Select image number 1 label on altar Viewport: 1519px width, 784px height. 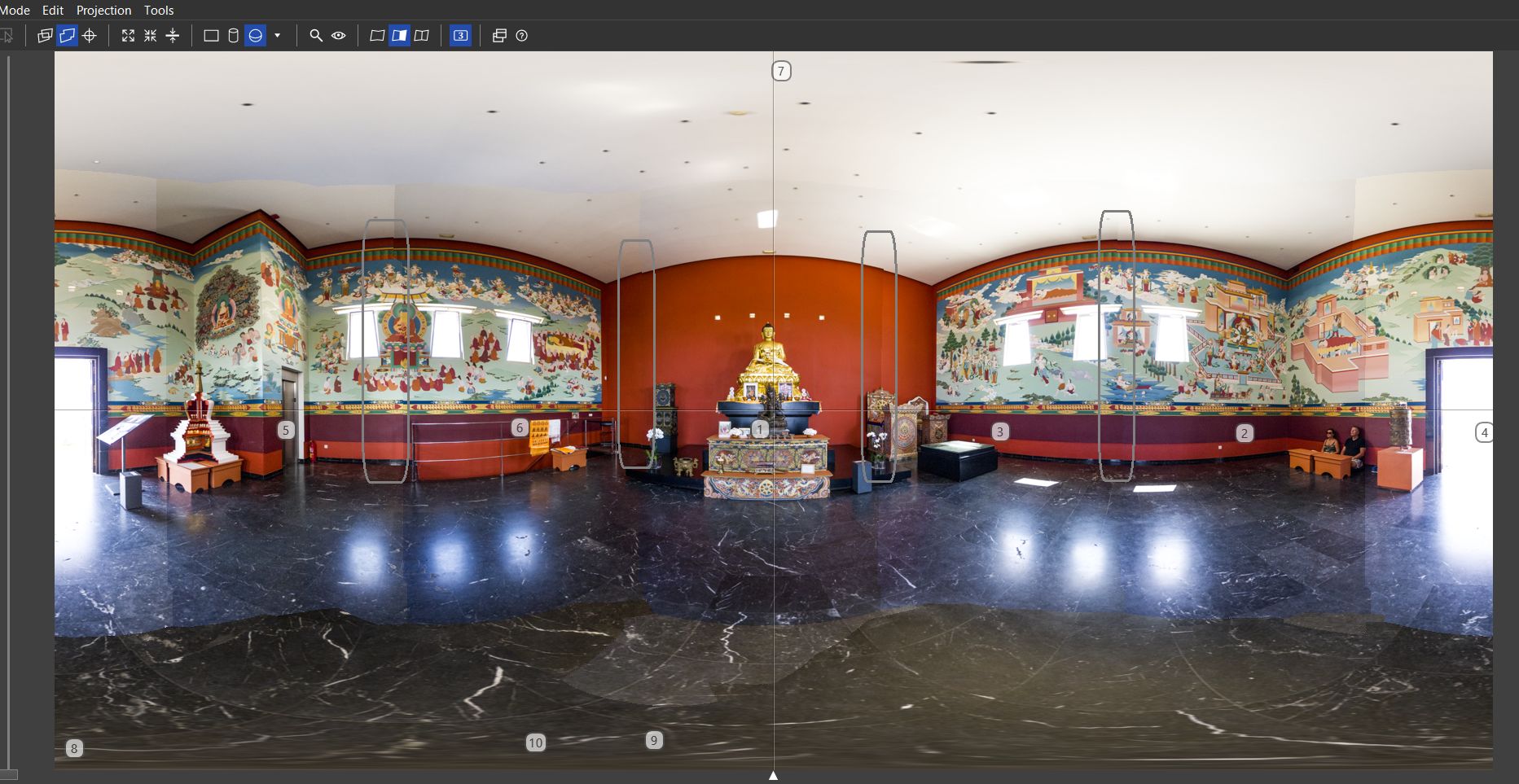point(760,429)
